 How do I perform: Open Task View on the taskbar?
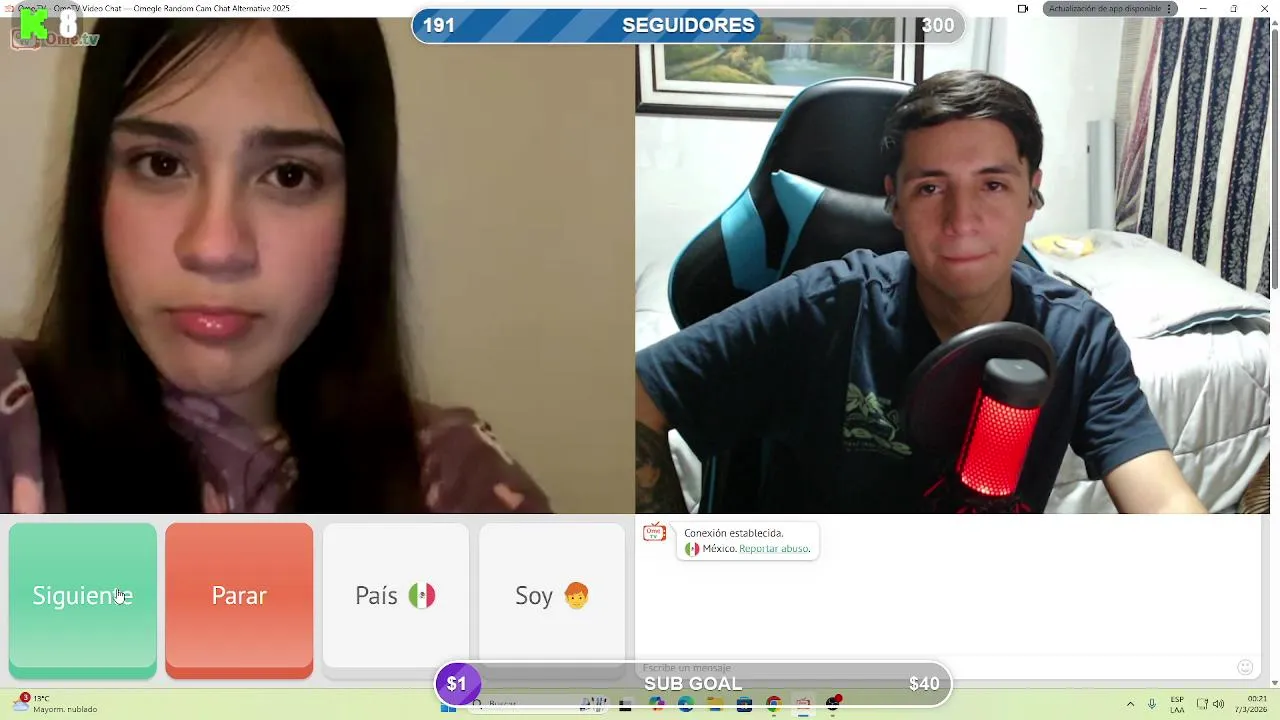625,704
